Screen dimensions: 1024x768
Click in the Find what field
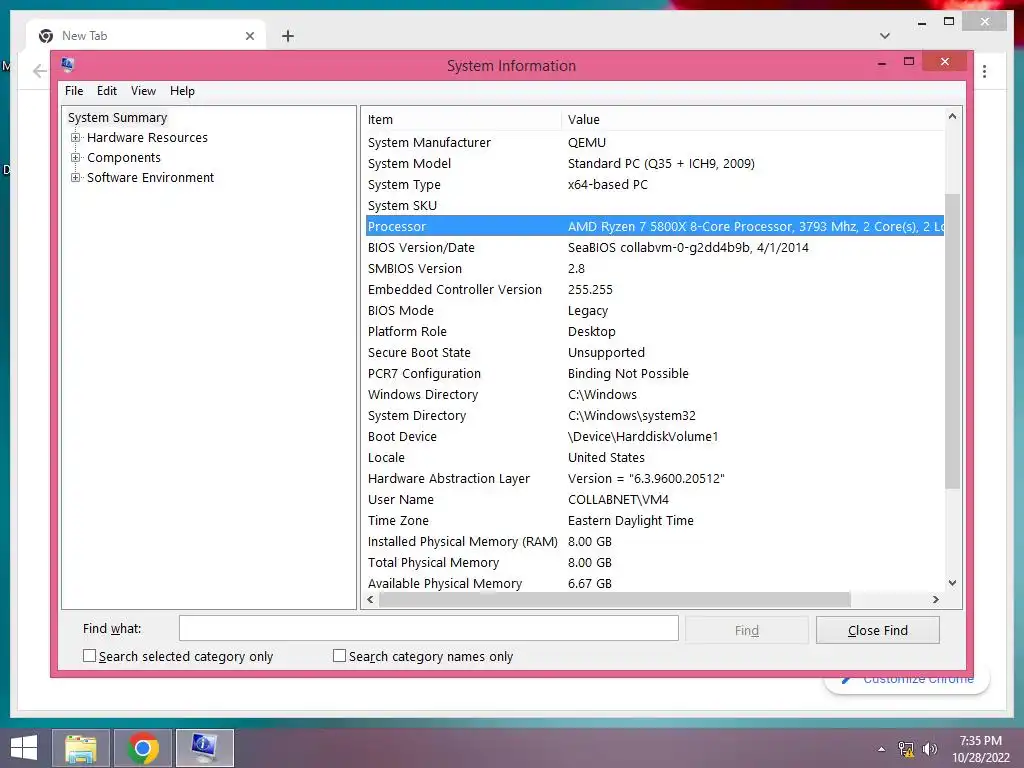click(x=428, y=628)
